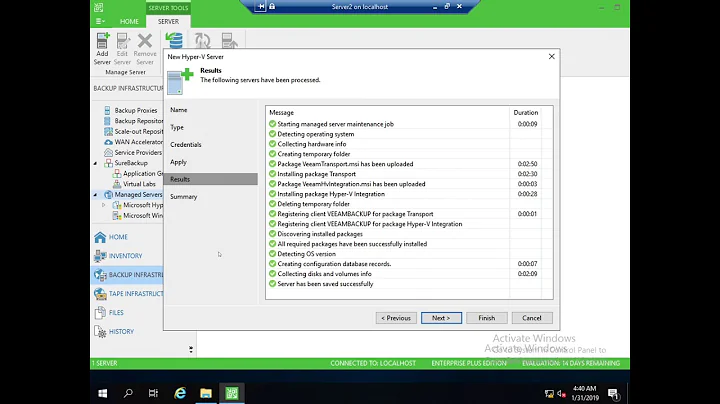Click the Duration column header
The height and width of the screenshot is (404, 720).
click(525, 112)
